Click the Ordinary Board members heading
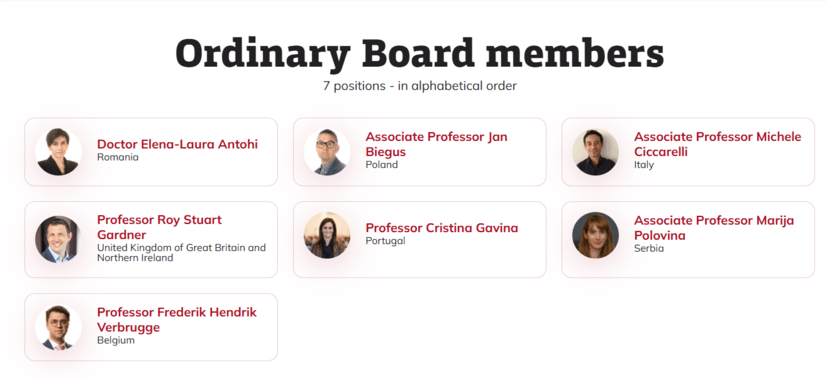Image resolution: width=827 pixels, height=380 pixels. (x=420, y=53)
